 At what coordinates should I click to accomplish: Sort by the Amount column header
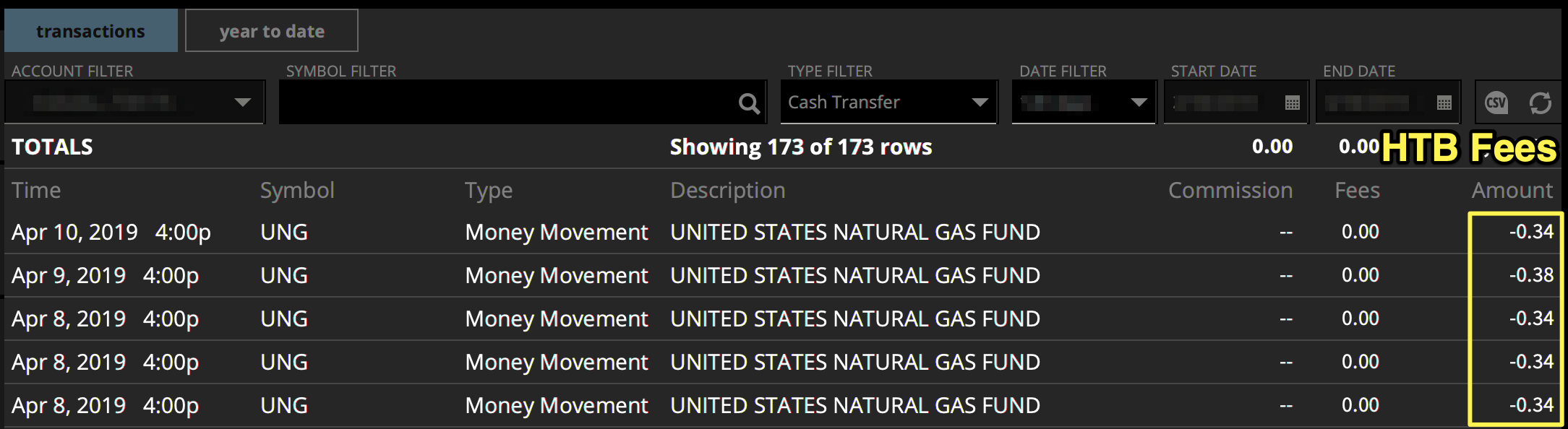click(1512, 190)
